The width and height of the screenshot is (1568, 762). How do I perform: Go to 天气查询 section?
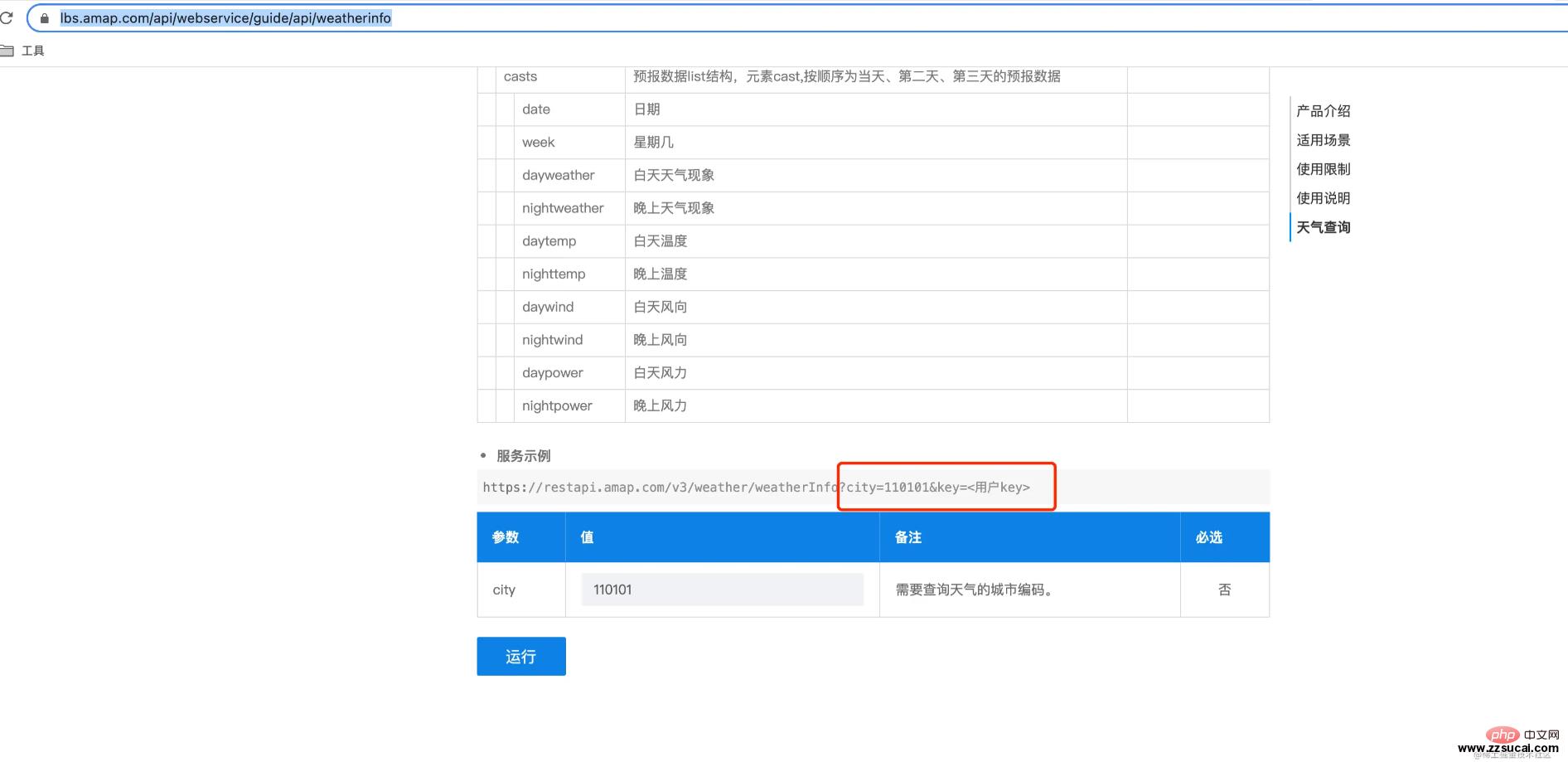coord(1324,227)
